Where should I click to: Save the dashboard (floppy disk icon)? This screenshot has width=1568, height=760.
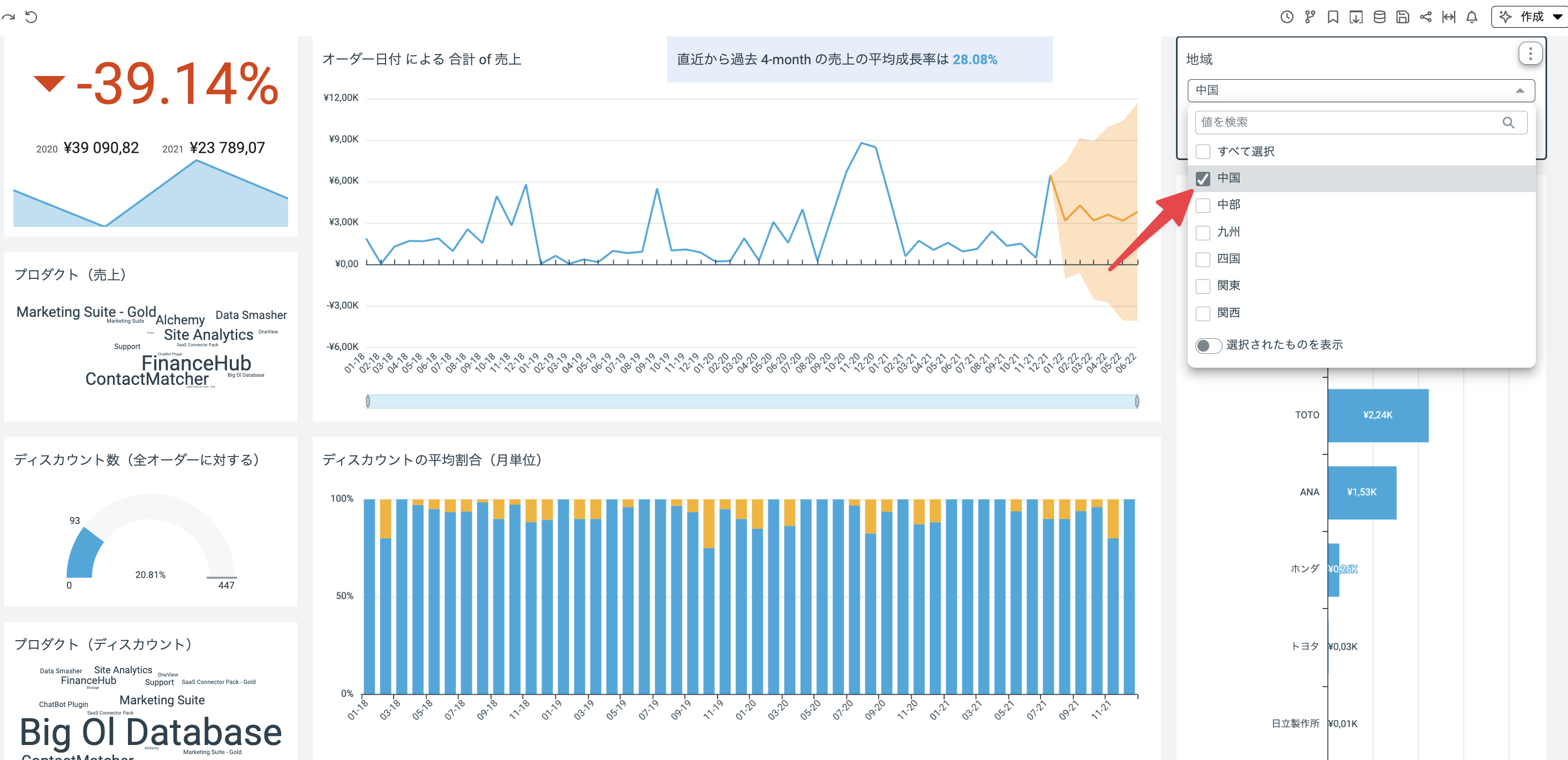point(1403,17)
